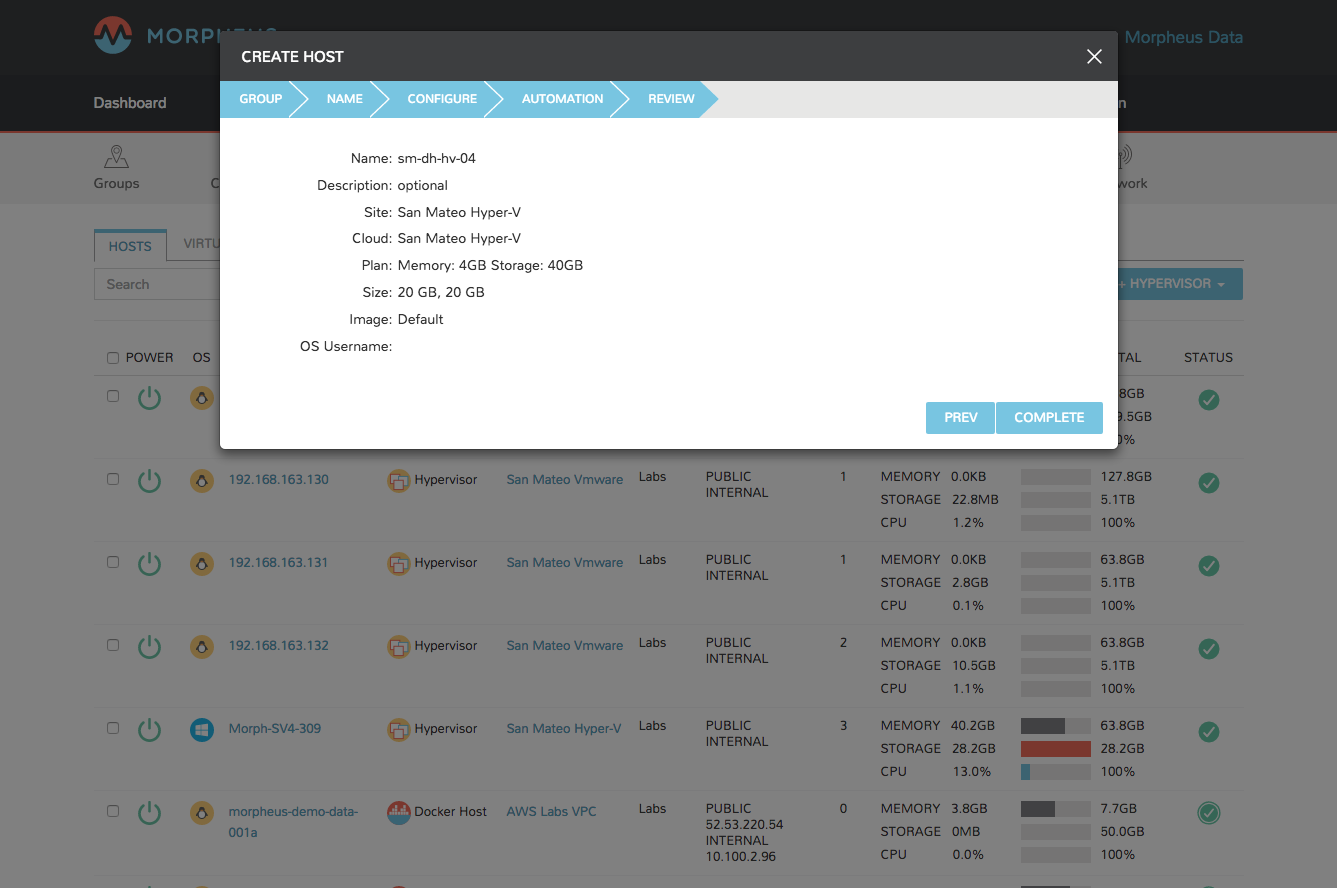Select the Review wizard step

tap(671, 99)
